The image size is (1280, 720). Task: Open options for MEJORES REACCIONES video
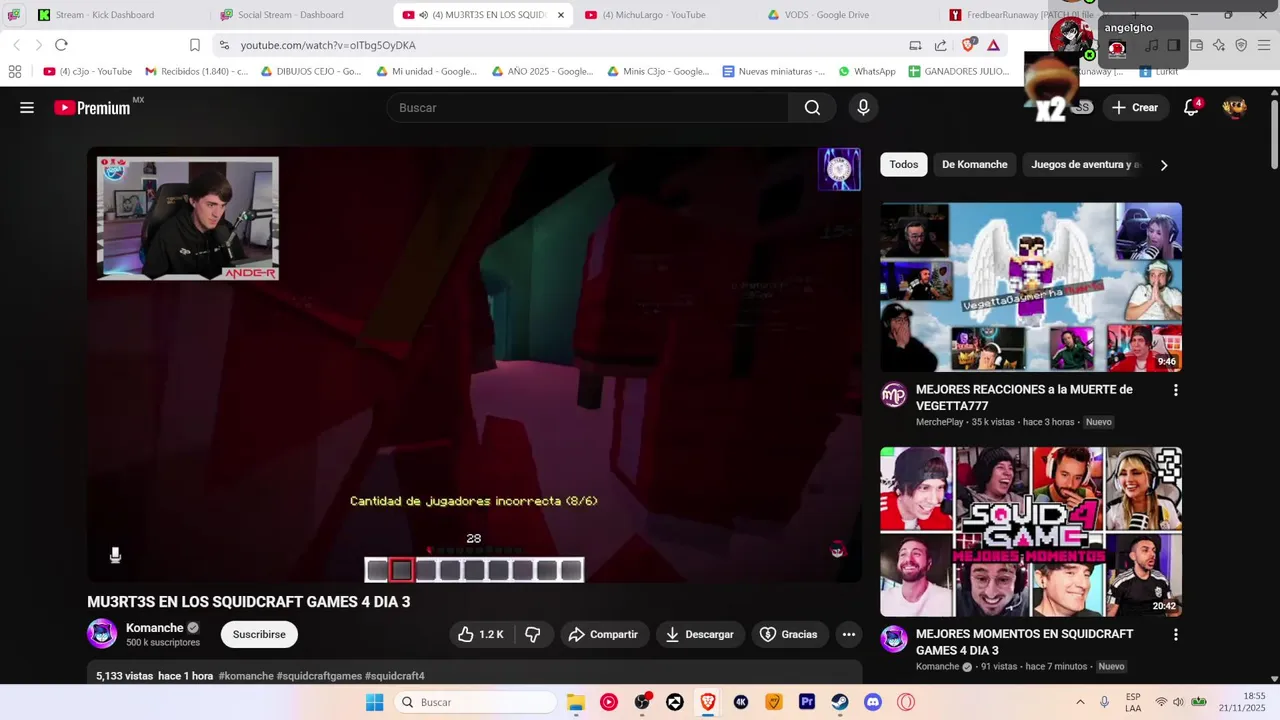[x=1175, y=390]
